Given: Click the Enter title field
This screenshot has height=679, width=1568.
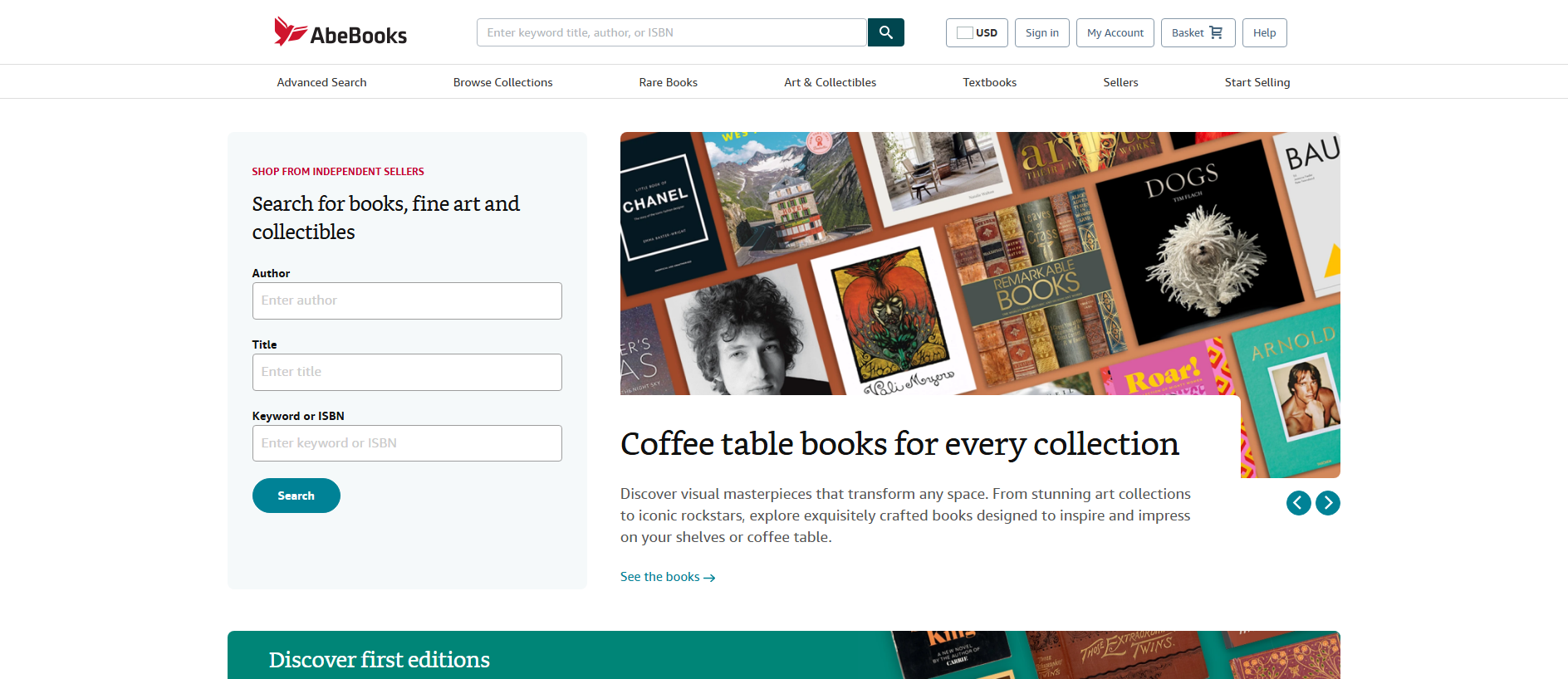Looking at the screenshot, I should pyautogui.click(x=407, y=372).
